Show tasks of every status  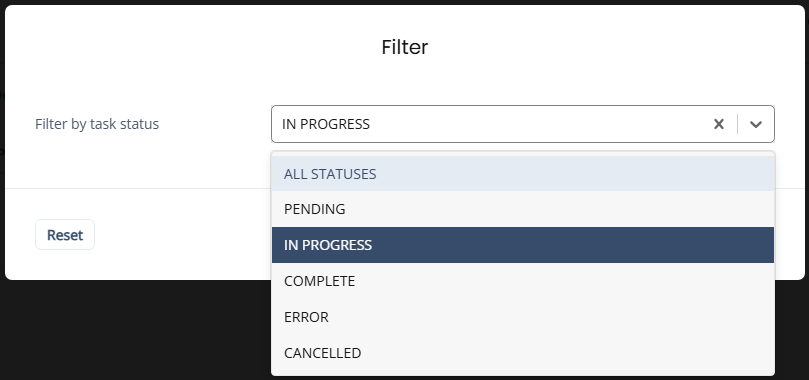click(523, 174)
